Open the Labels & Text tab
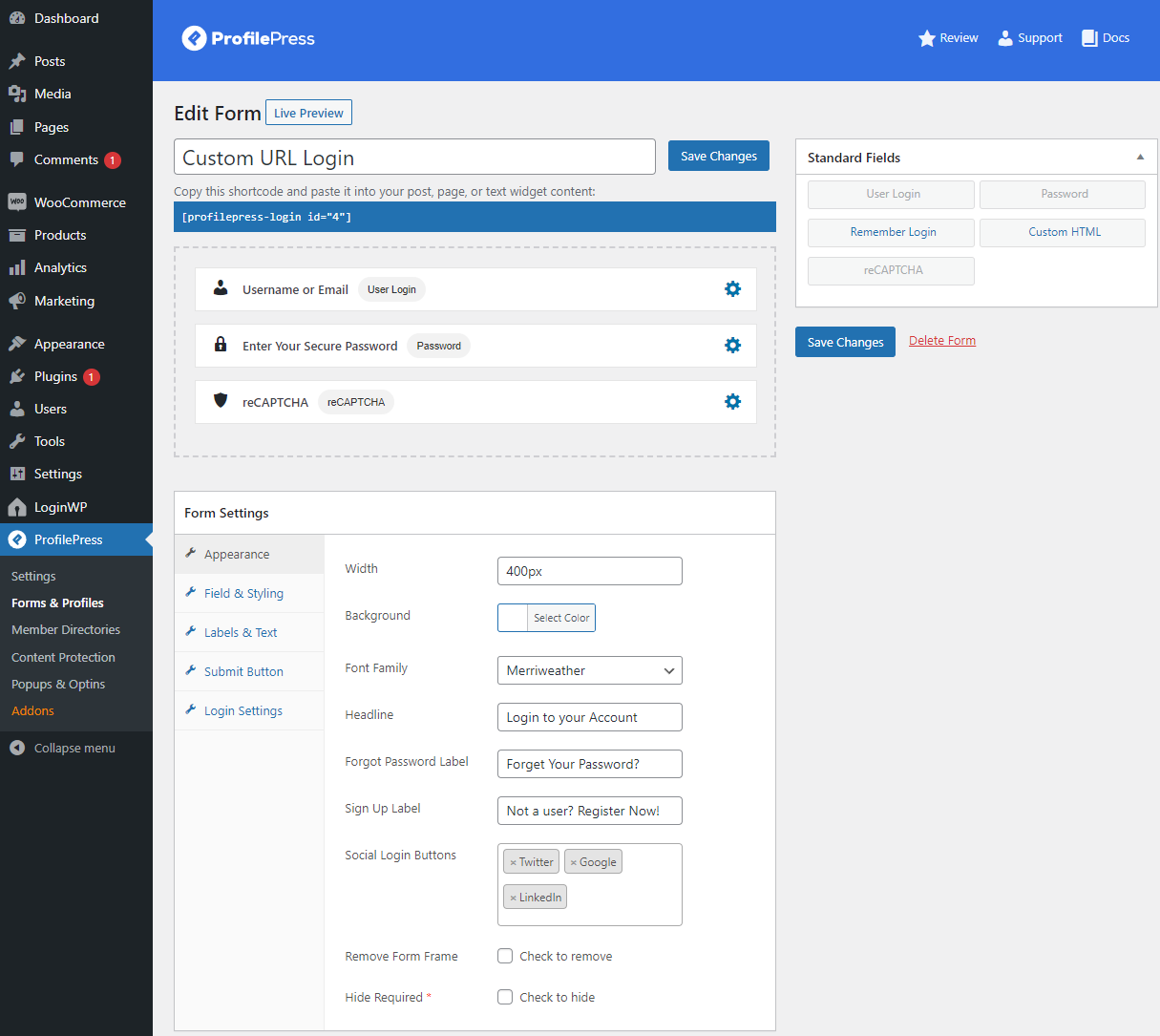The width and height of the screenshot is (1160, 1036). click(249, 632)
